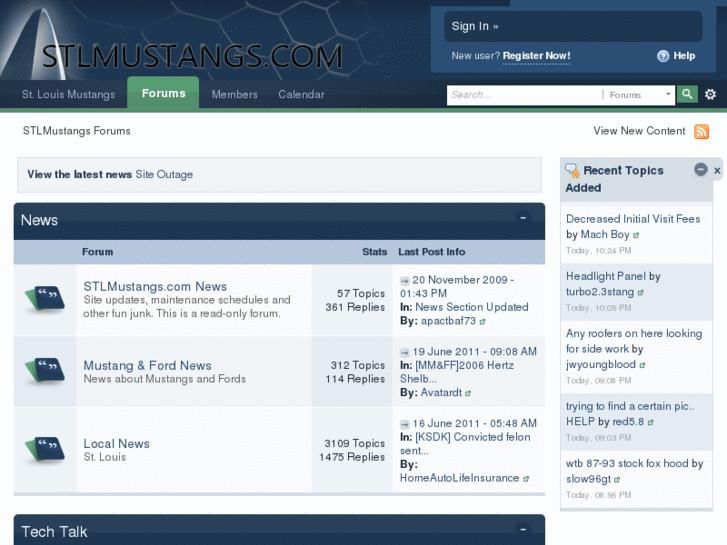
Task: Open STLMustangs.com News forum link
Action: tap(155, 287)
